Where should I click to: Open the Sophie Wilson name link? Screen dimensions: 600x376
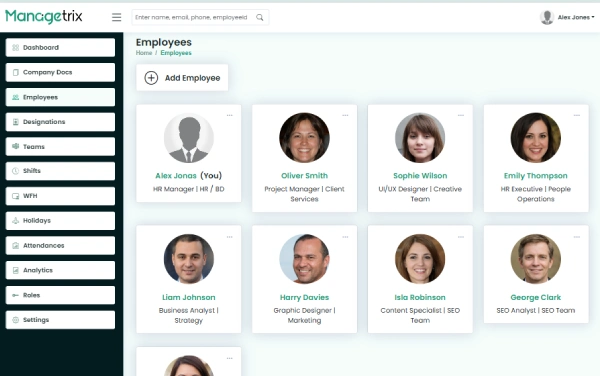click(x=420, y=176)
